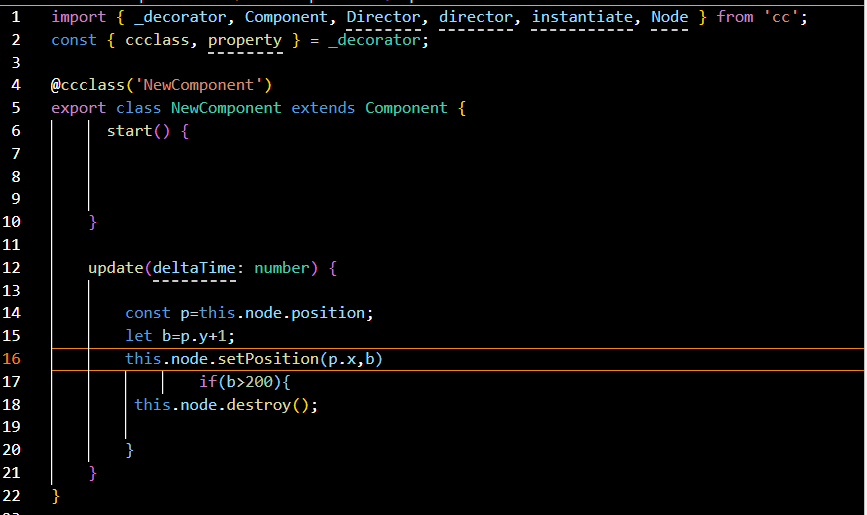The height and width of the screenshot is (515, 867).
Task: Click the underlined 'property' identifier
Action: point(245,40)
